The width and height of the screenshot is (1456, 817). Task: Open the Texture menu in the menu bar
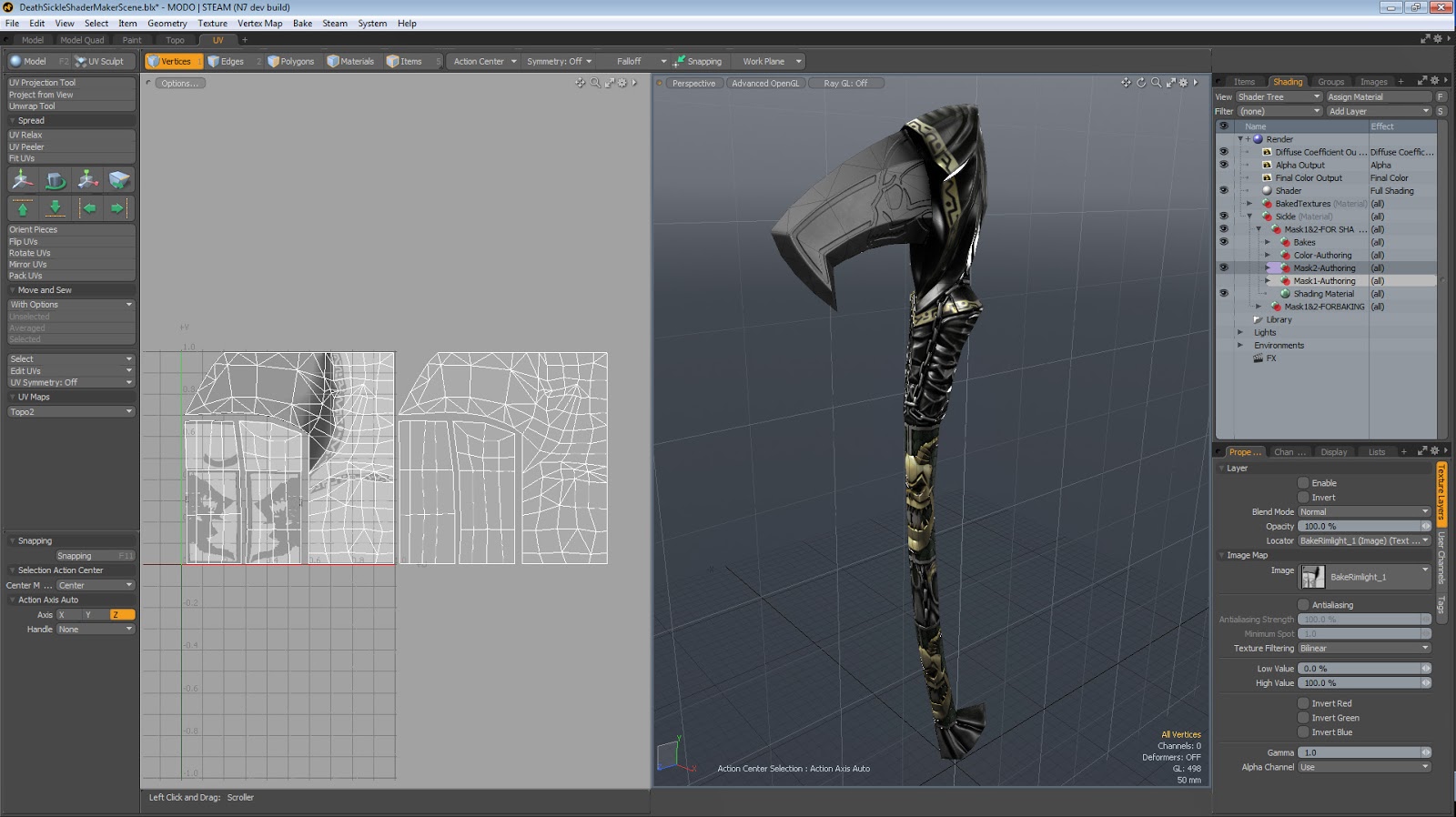point(212,24)
